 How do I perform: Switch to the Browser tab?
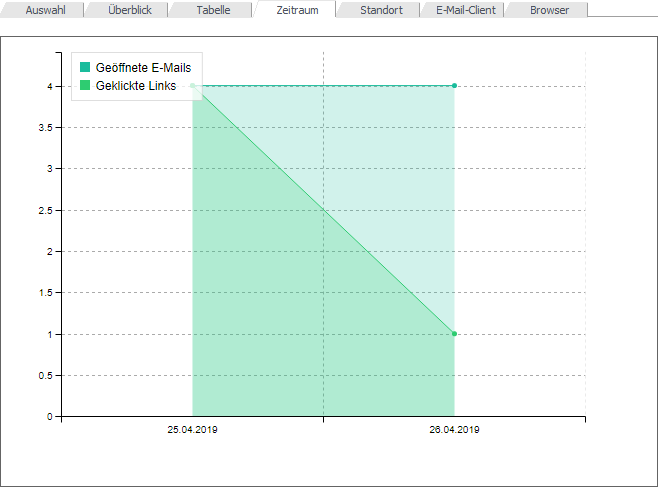tap(549, 10)
